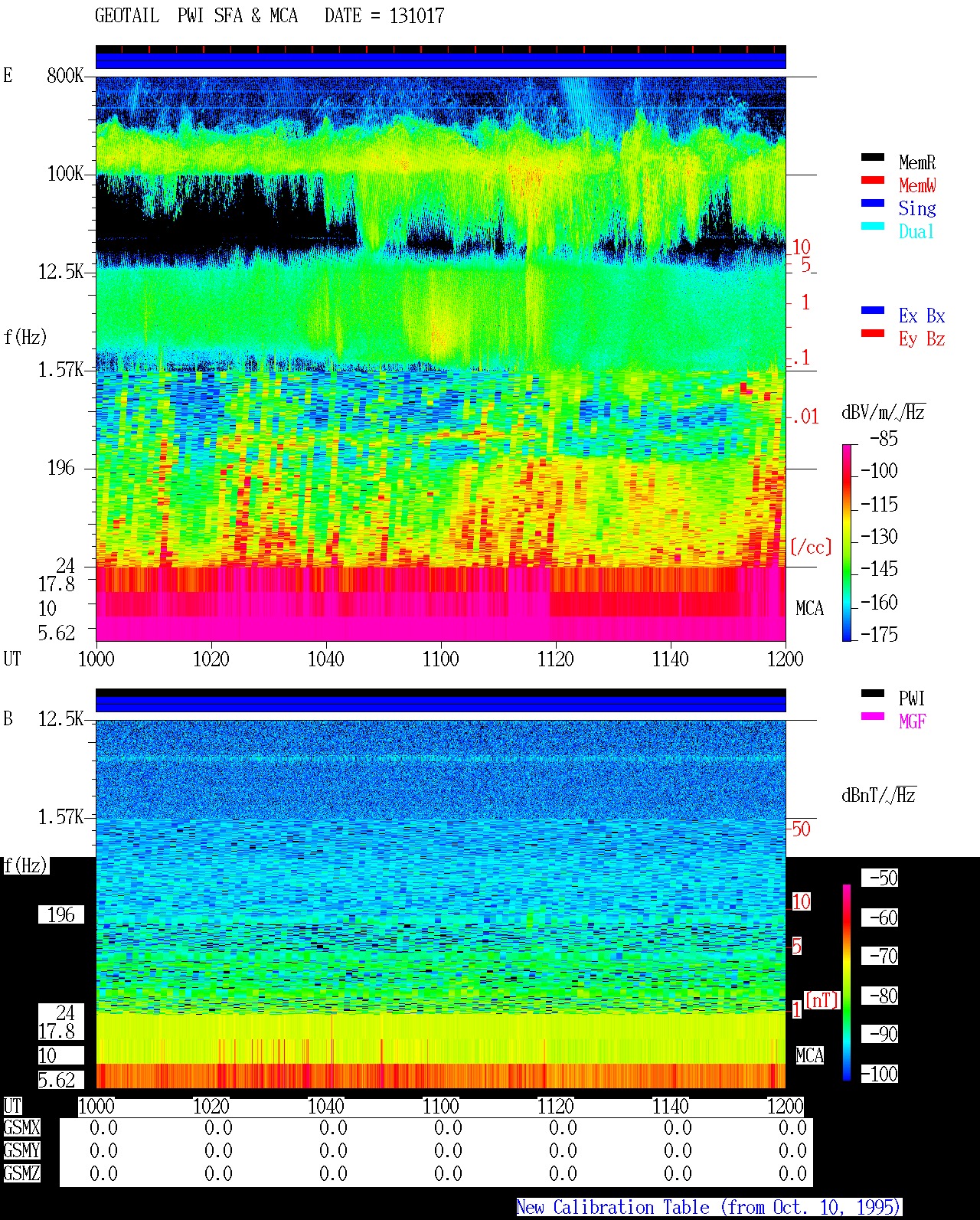Click the MCA label beside the E panel
This screenshot has width=980, height=1220.
pyautogui.click(x=809, y=609)
